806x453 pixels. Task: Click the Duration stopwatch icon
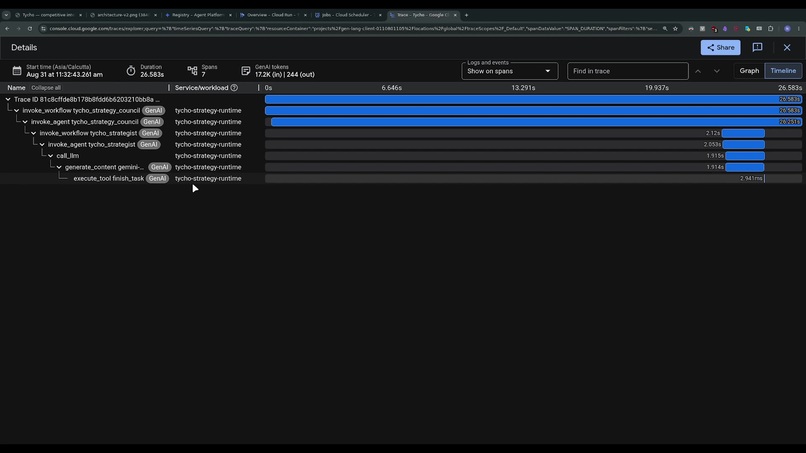131,71
